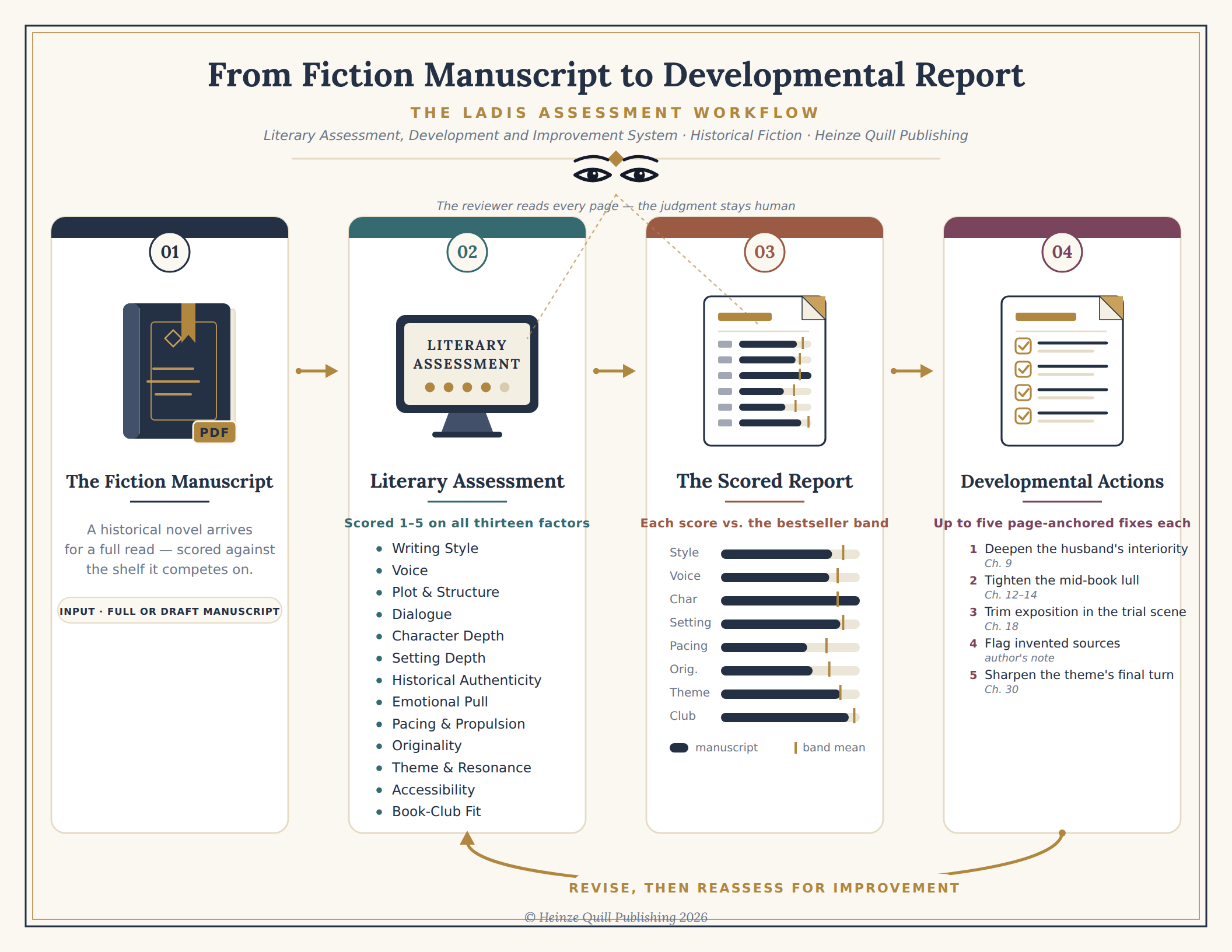Click the Developmental Actions heading
The image size is (1232, 952).
pos(1062,481)
